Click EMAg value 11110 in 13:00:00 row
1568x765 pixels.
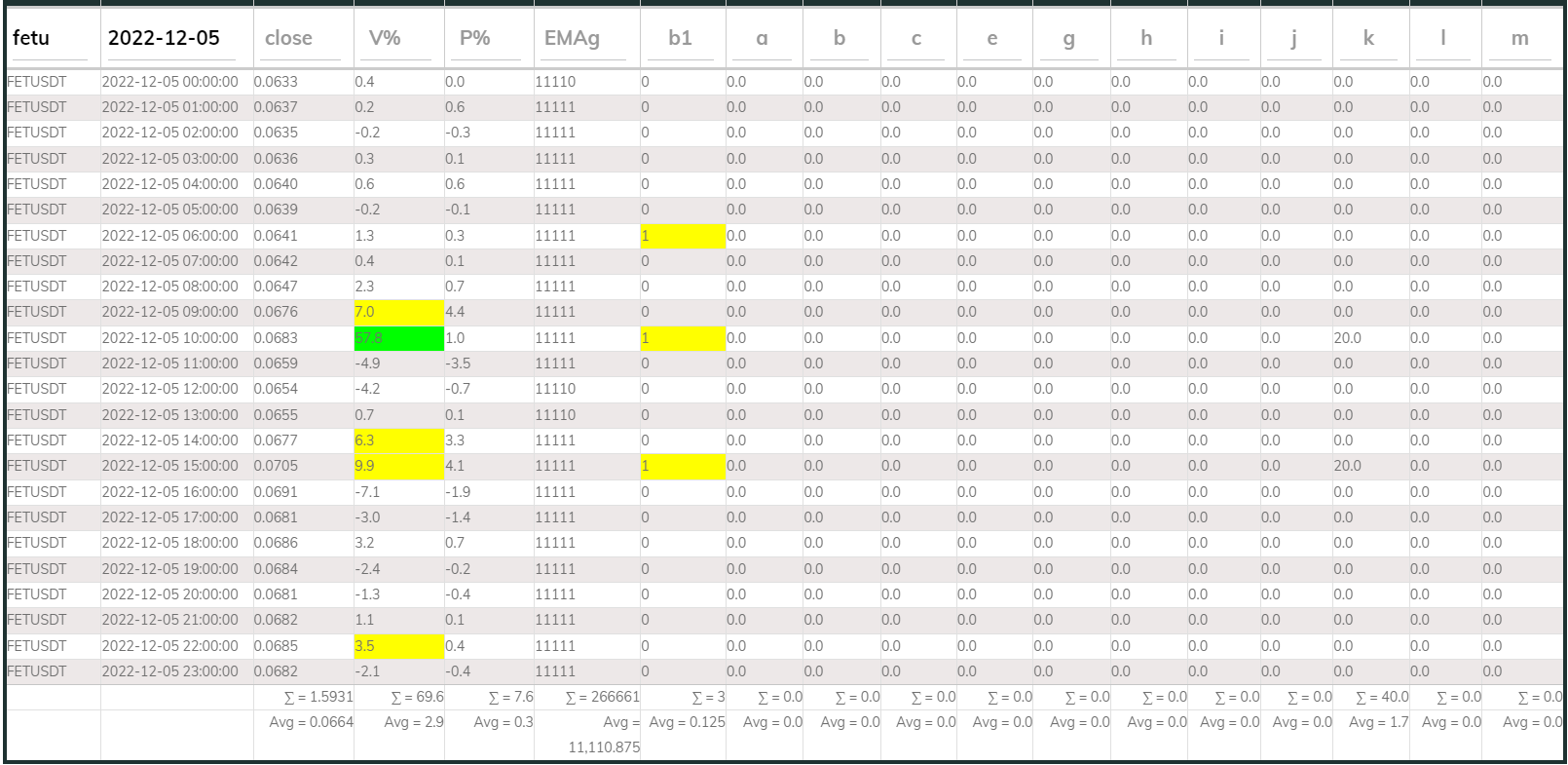[x=555, y=415]
